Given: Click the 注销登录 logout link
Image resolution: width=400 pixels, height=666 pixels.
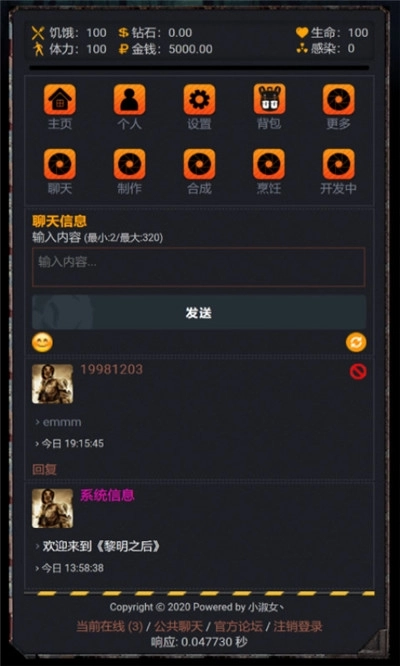Looking at the screenshot, I should click(298, 626).
